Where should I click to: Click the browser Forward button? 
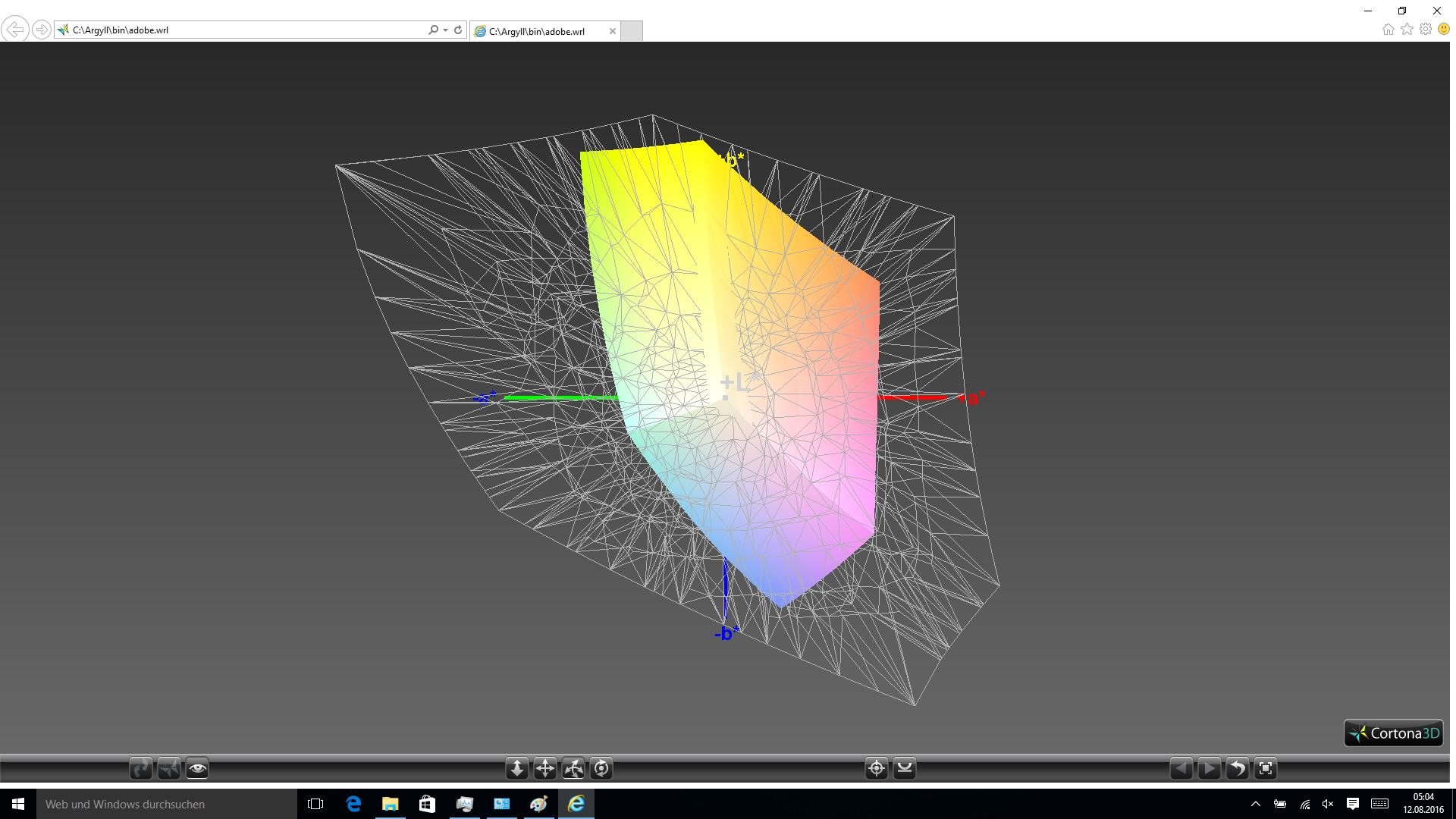click(x=42, y=30)
